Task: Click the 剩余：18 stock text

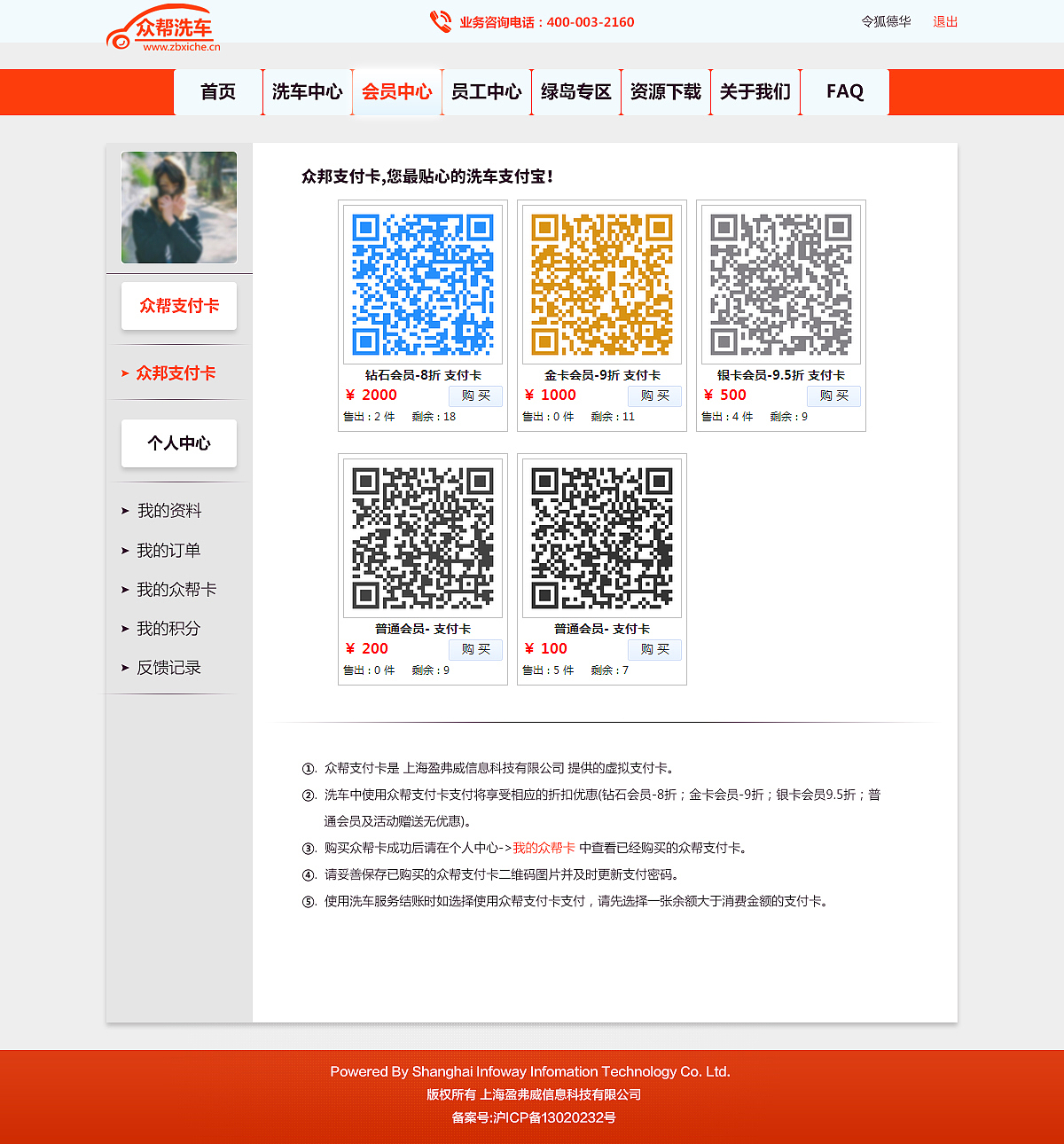Action: pyautogui.click(x=434, y=417)
